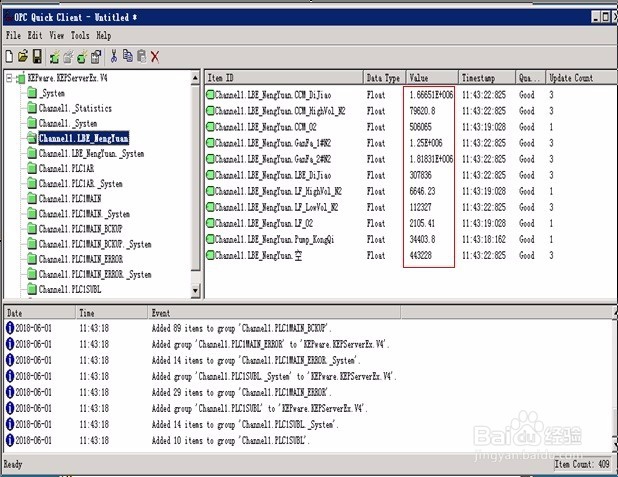Select Channel1.PLC1MAIN._System group

84,214
